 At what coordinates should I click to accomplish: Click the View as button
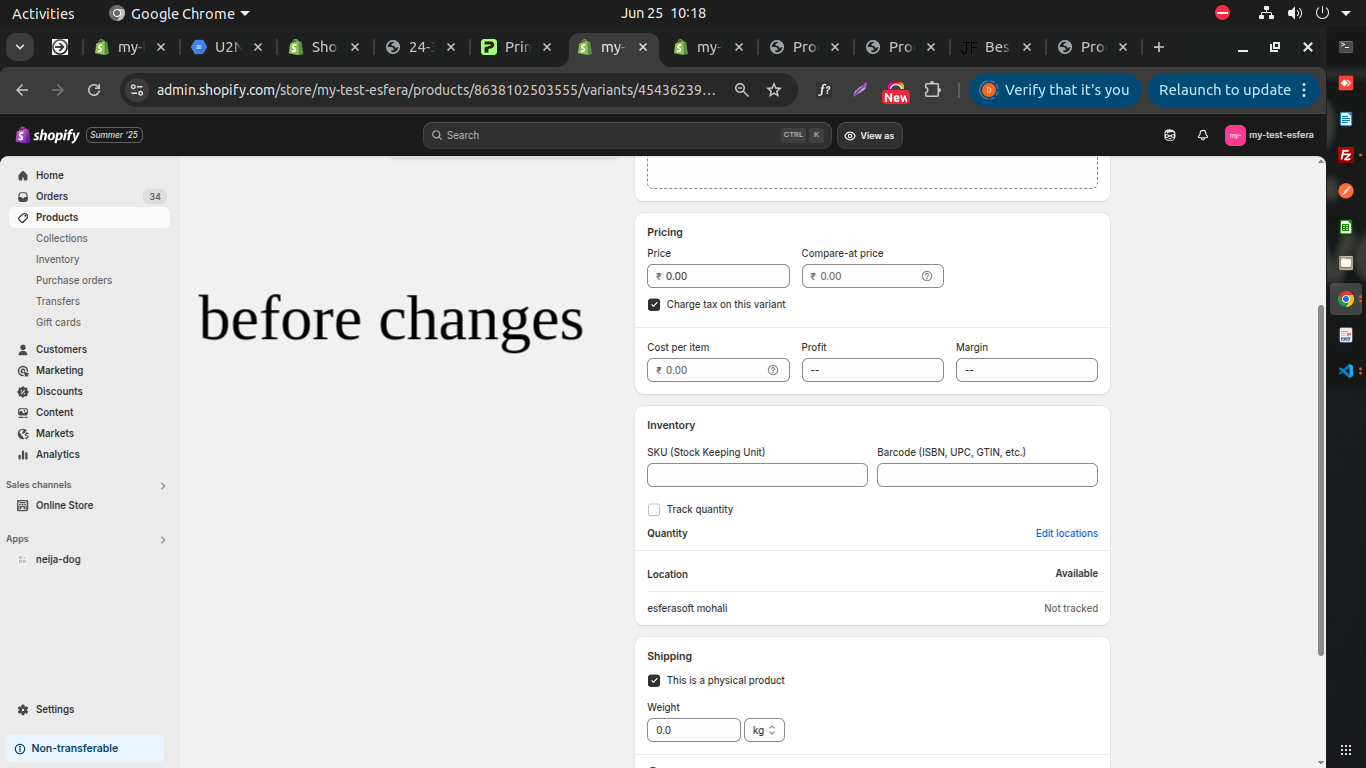[869, 135]
